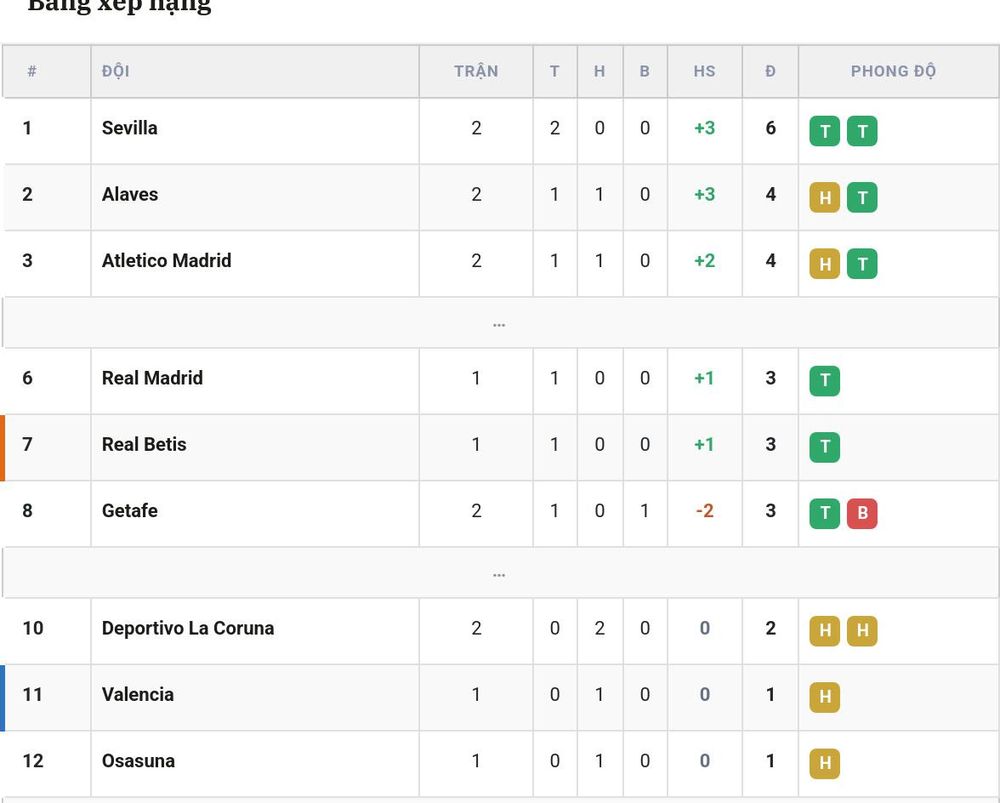The width and height of the screenshot is (1000, 803).
Task: Open the Sevilla team link
Action: (x=129, y=128)
